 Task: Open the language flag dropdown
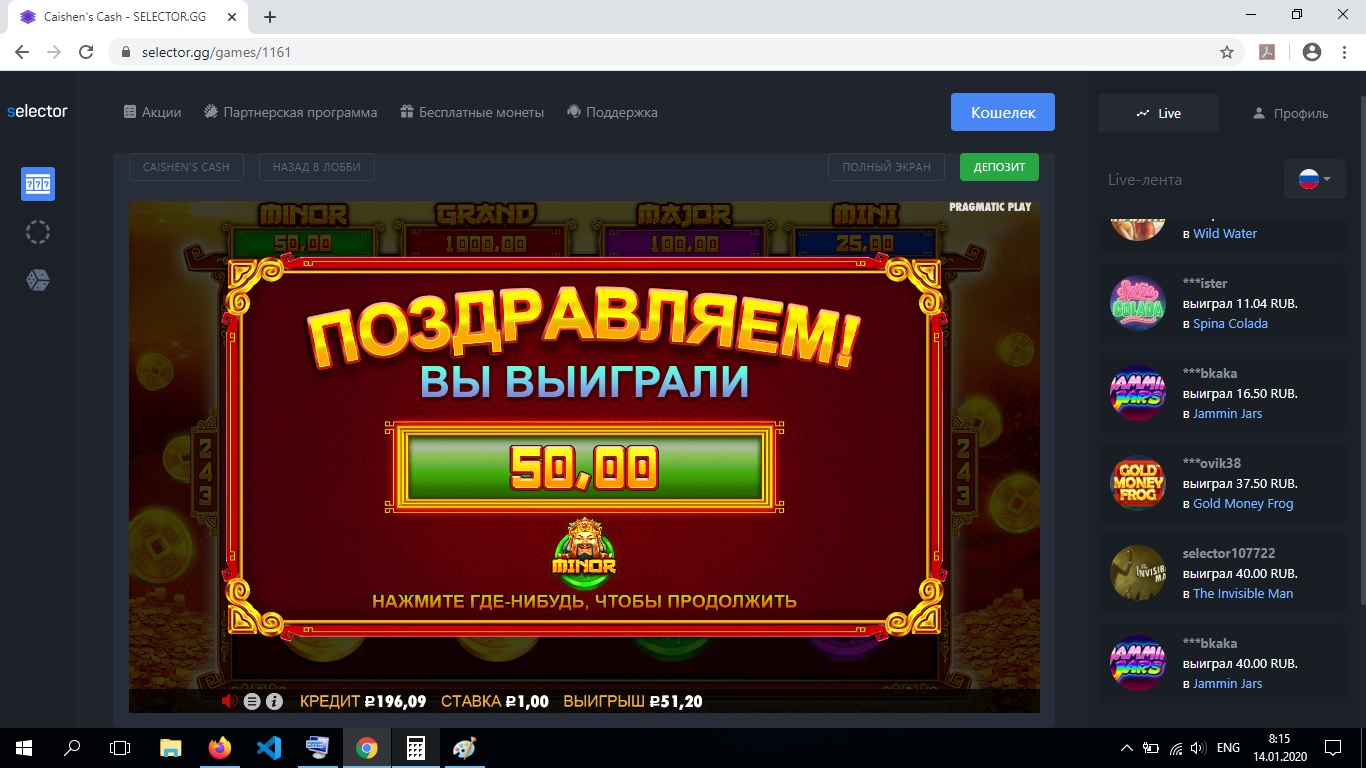click(1315, 179)
